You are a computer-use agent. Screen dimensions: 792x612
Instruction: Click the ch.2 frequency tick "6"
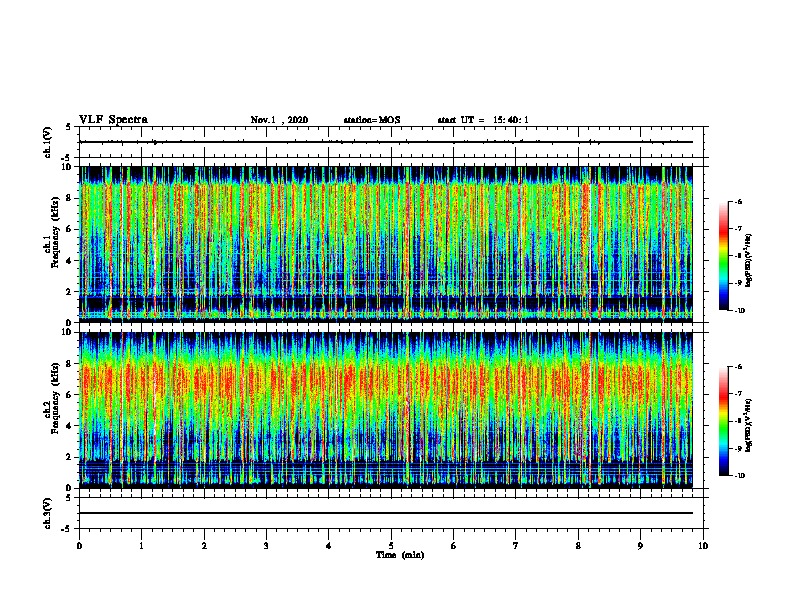point(69,395)
